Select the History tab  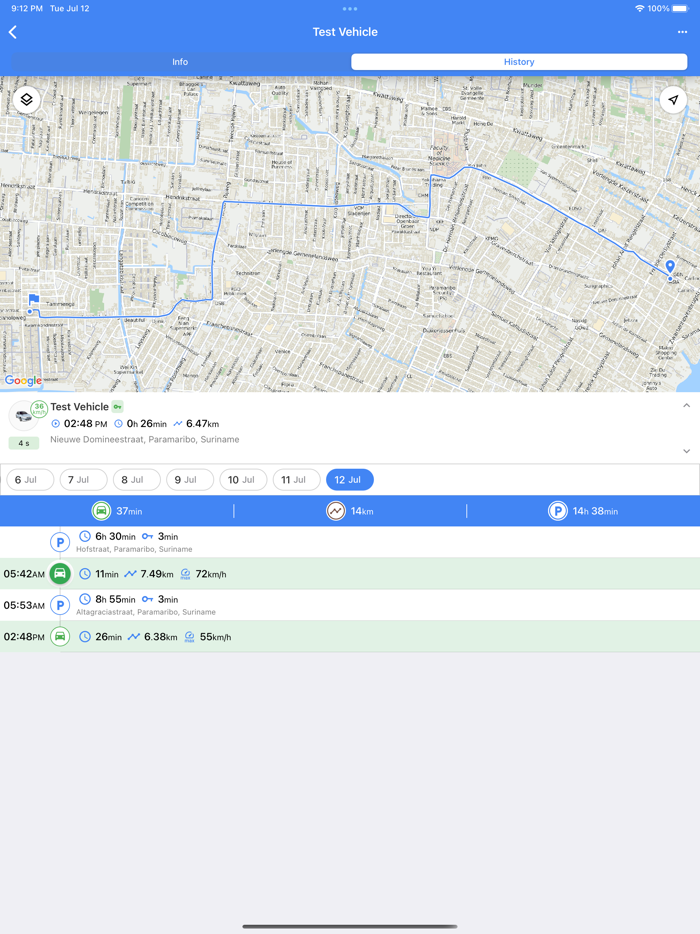[x=519, y=62]
